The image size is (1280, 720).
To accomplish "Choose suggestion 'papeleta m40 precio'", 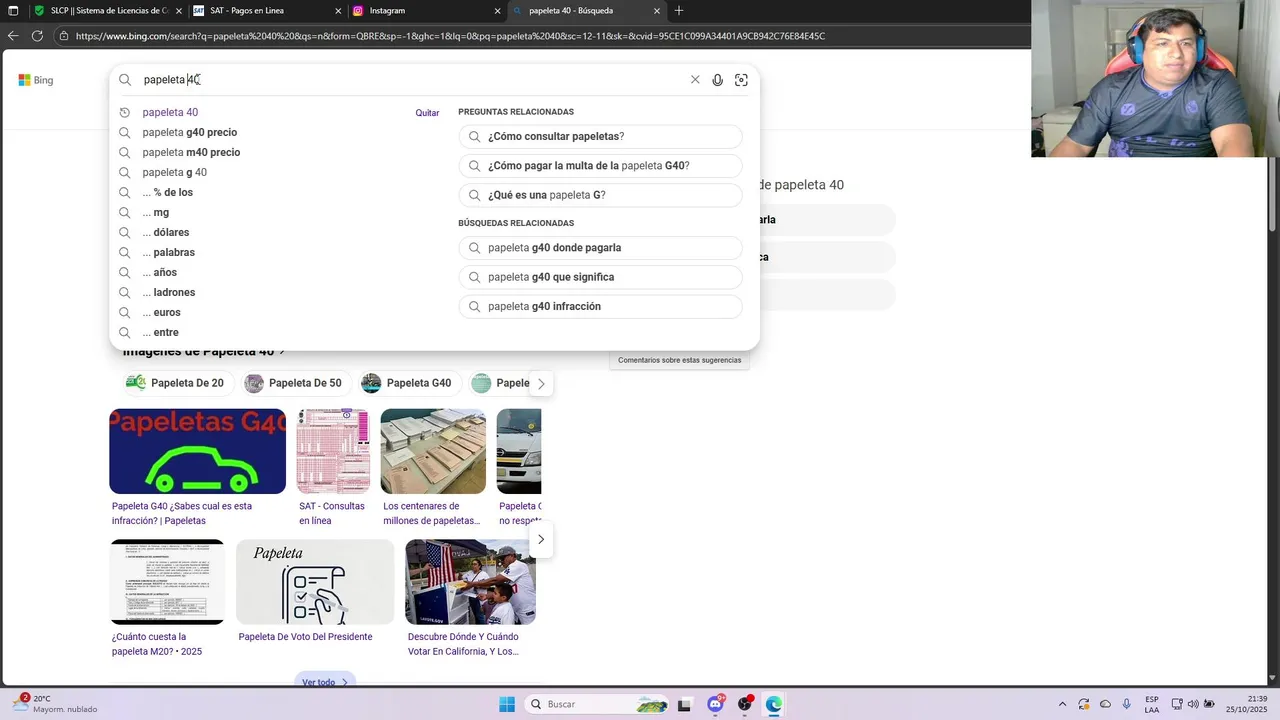I will (191, 152).
